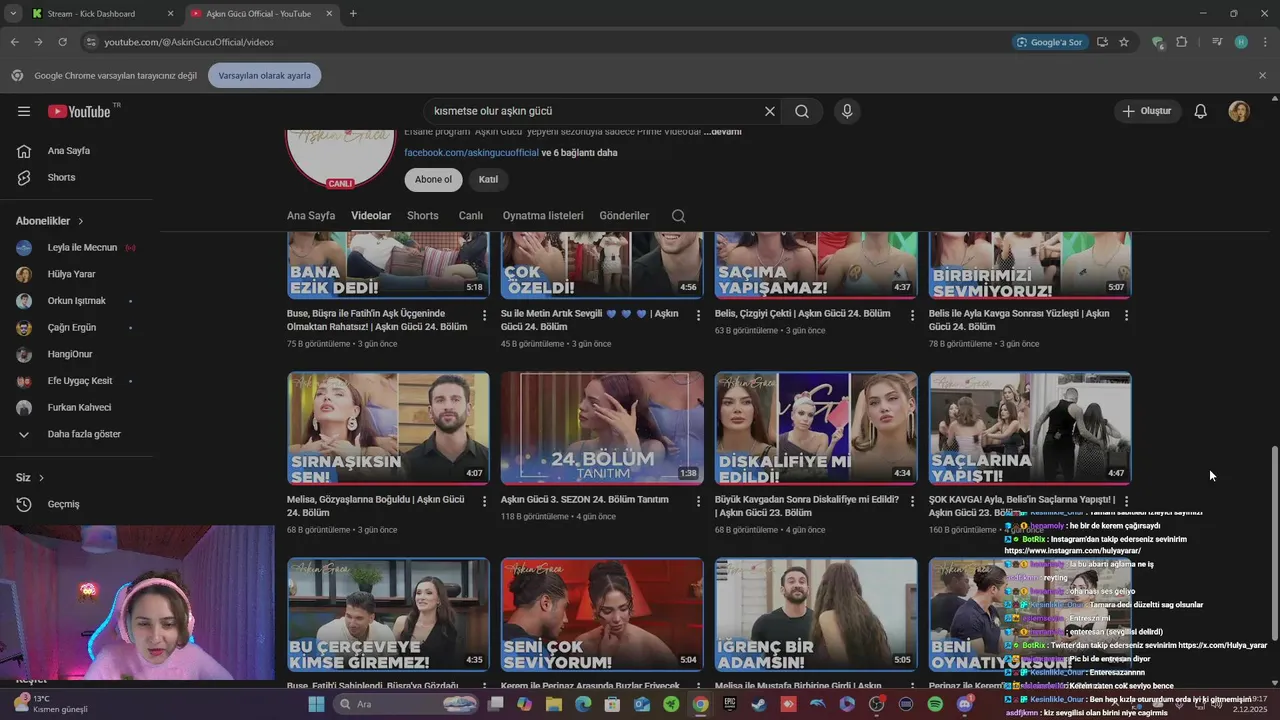
Task: Switch to the Ana Sayfa channel tab
Action: click(311, 216)
